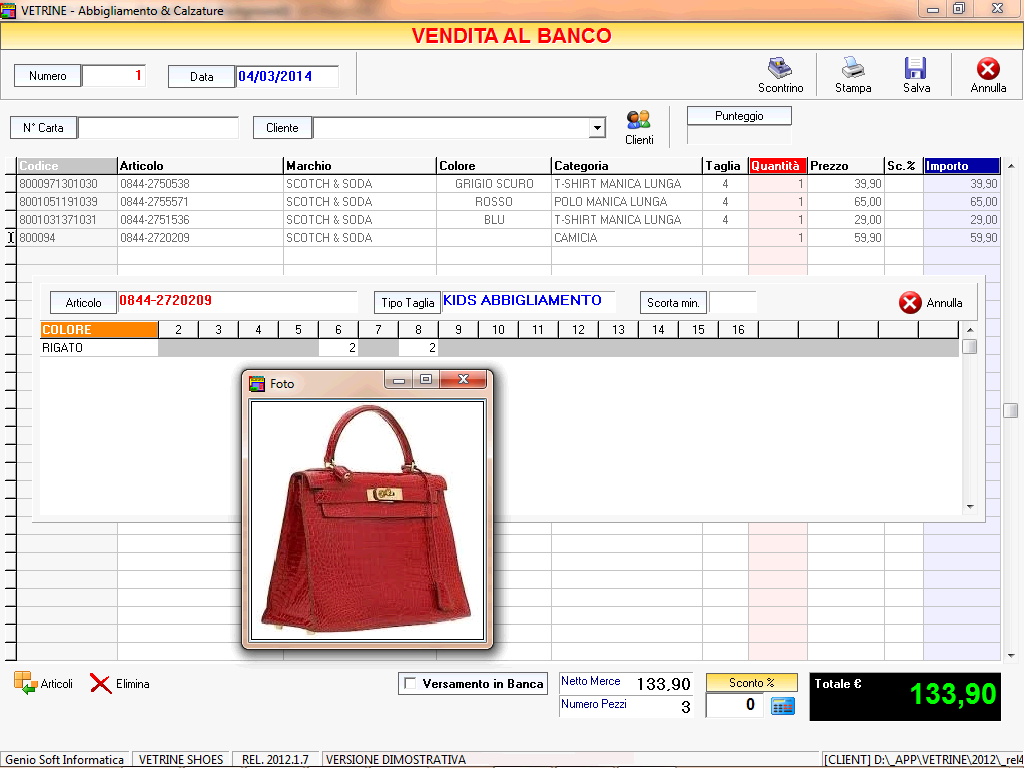Click the N° Carta button

tap(43, 128)
